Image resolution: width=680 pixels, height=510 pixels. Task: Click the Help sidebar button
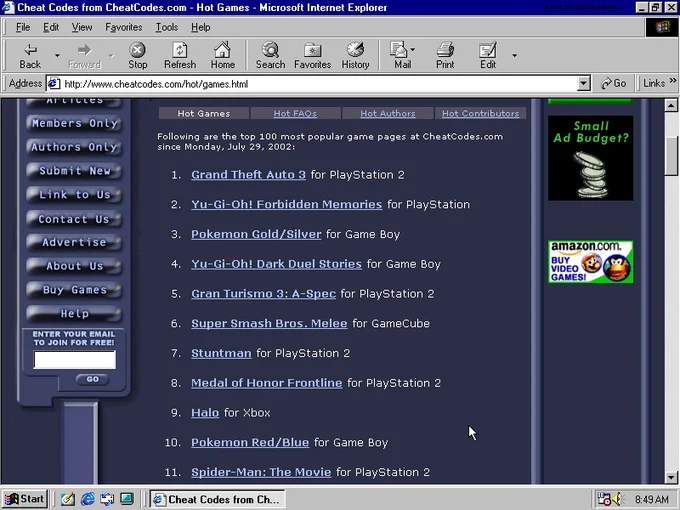(x=74, y=314)
